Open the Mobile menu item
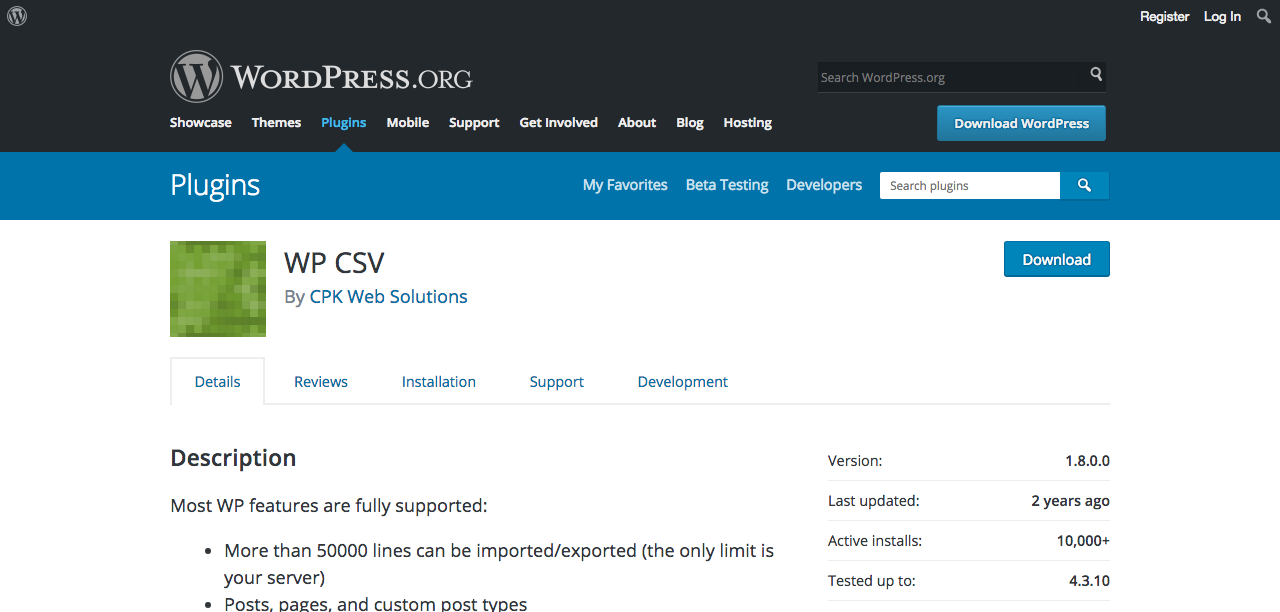Viewport: 1280px width, 612px height. 408,123
